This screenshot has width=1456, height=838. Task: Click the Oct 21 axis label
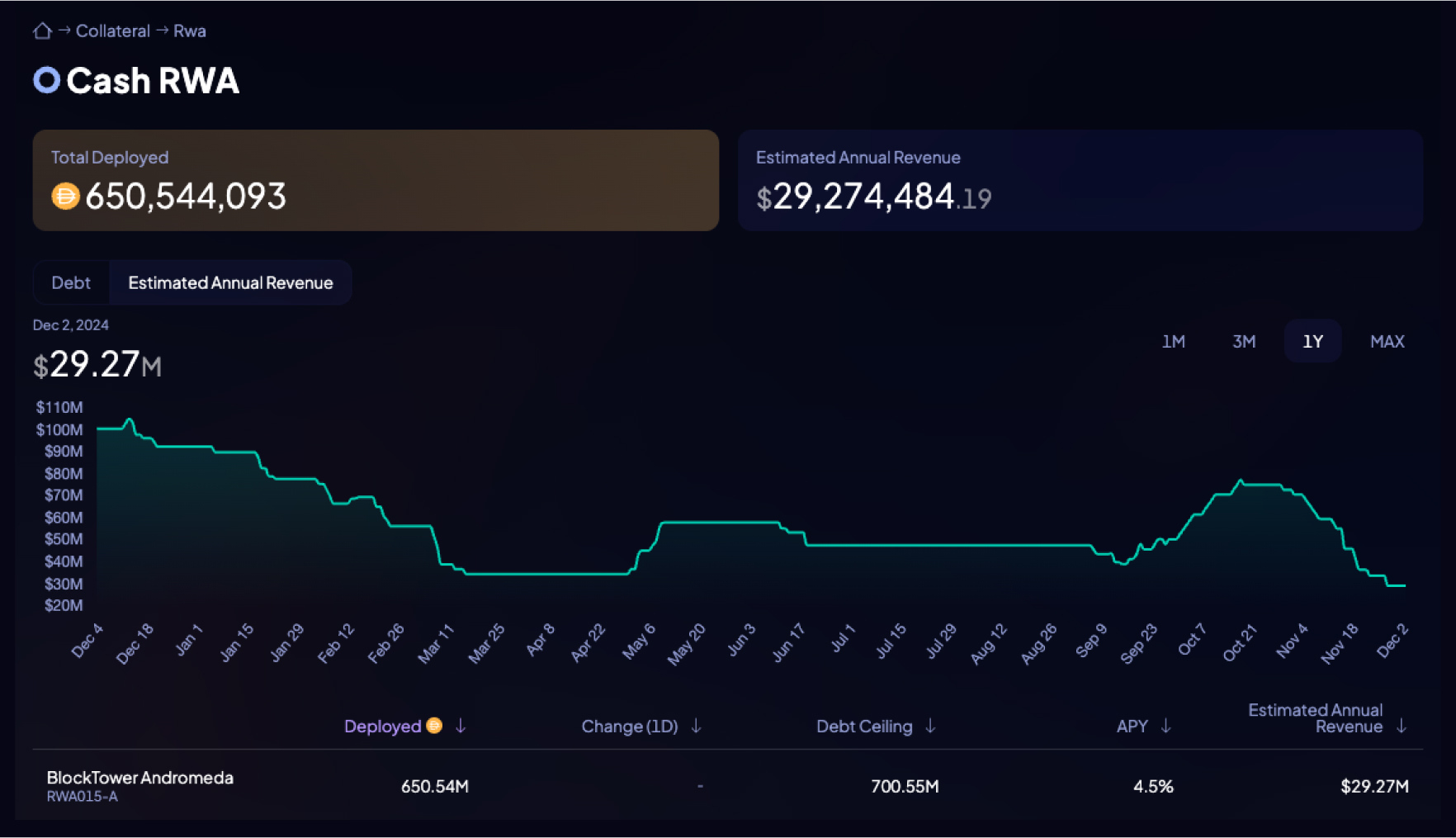click(x=1241, y=642)
